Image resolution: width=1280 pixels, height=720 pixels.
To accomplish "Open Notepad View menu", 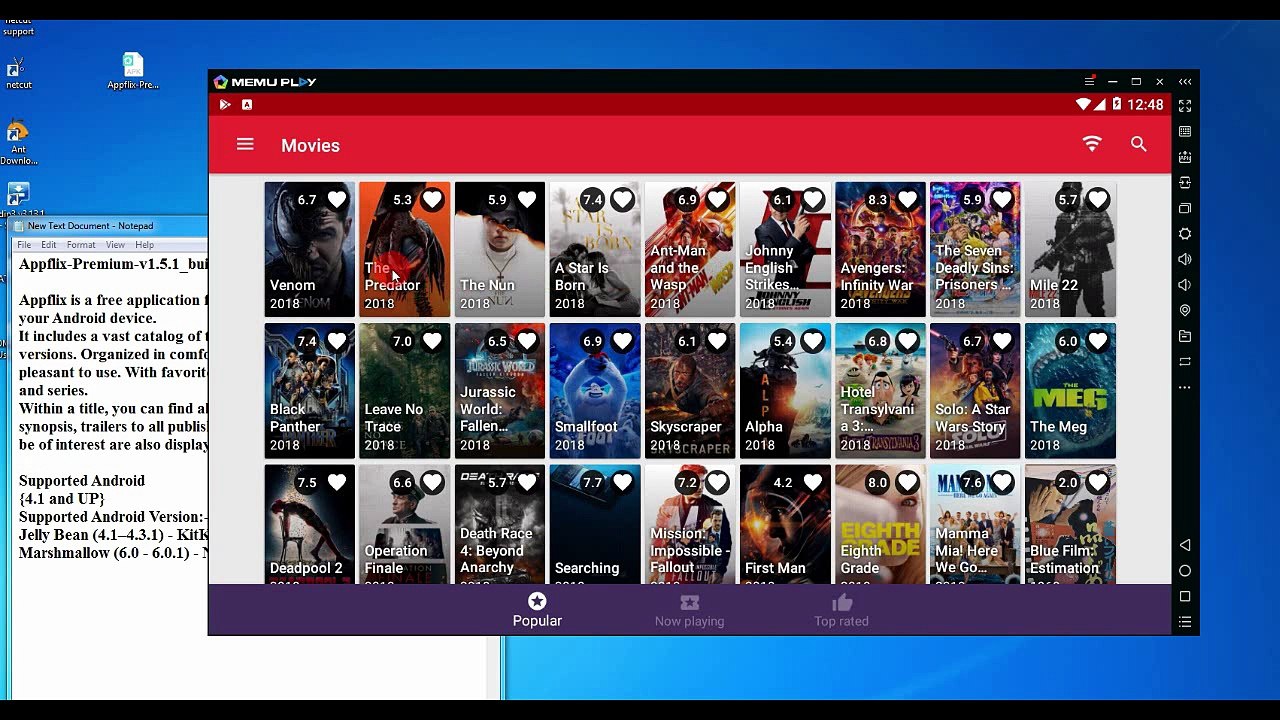I will pyautogui.click(x=115, y=245).
